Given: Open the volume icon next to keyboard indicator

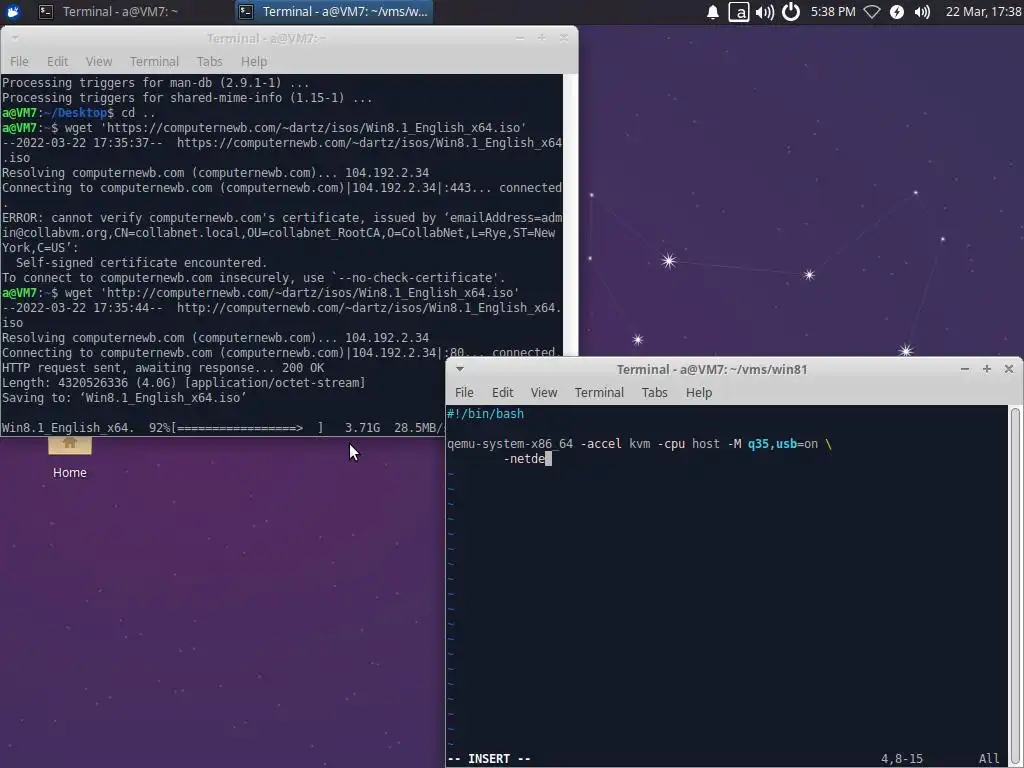Looking at the screenshot, I should (765, 12).
